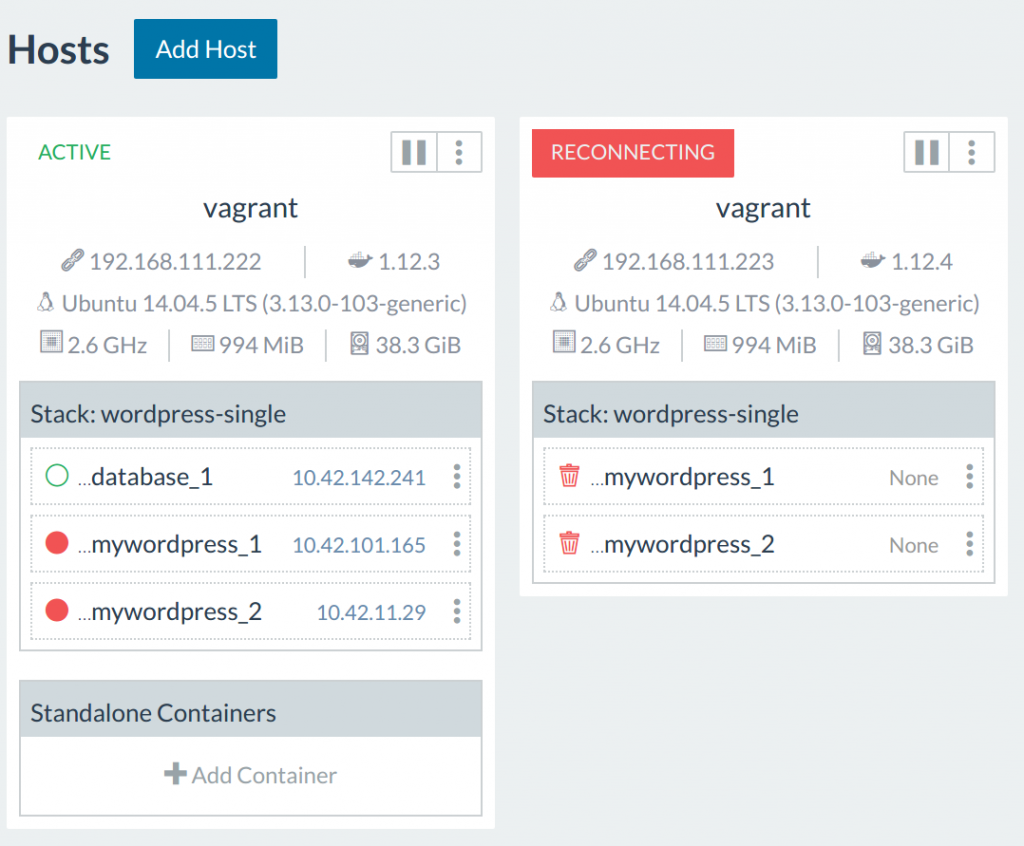Click the trash icon beside mywordpress_1
1024x846 pixels.
(569, 476)
